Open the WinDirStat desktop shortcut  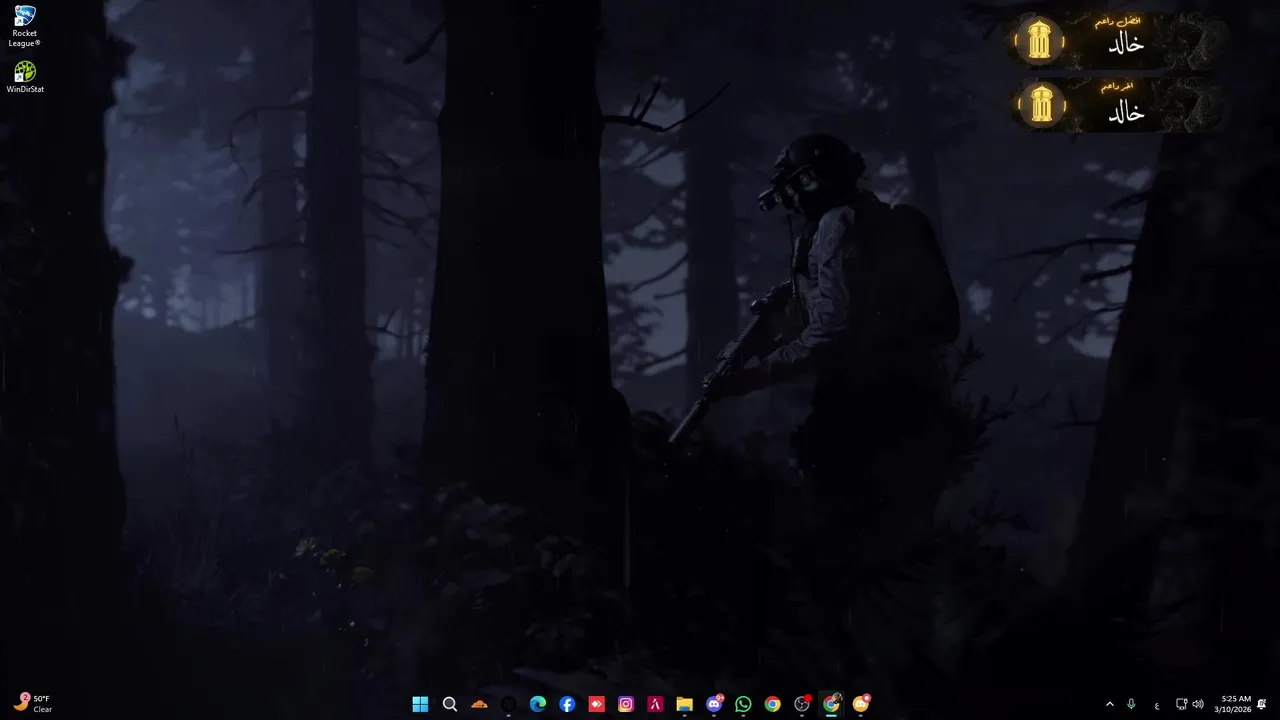(25, 78)
